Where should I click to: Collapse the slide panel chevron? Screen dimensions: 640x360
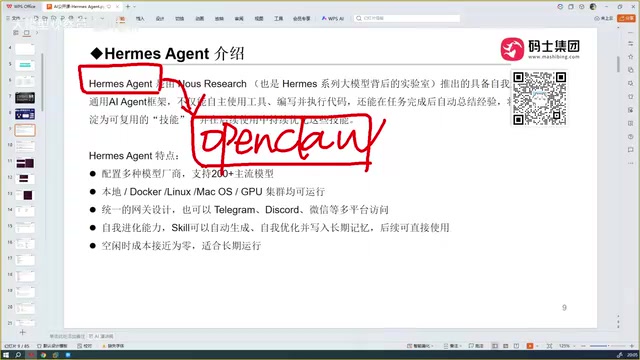click(37, 33)
